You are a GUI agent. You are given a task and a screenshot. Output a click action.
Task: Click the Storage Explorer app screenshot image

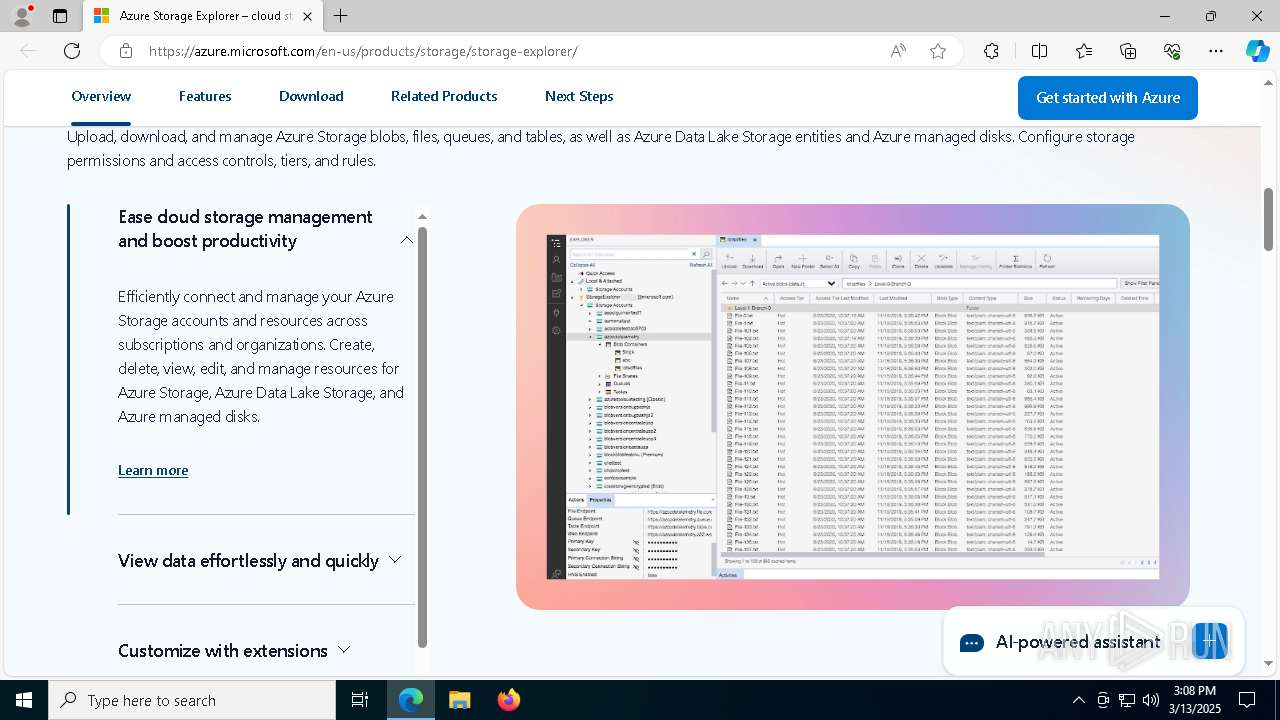(853, 407)
